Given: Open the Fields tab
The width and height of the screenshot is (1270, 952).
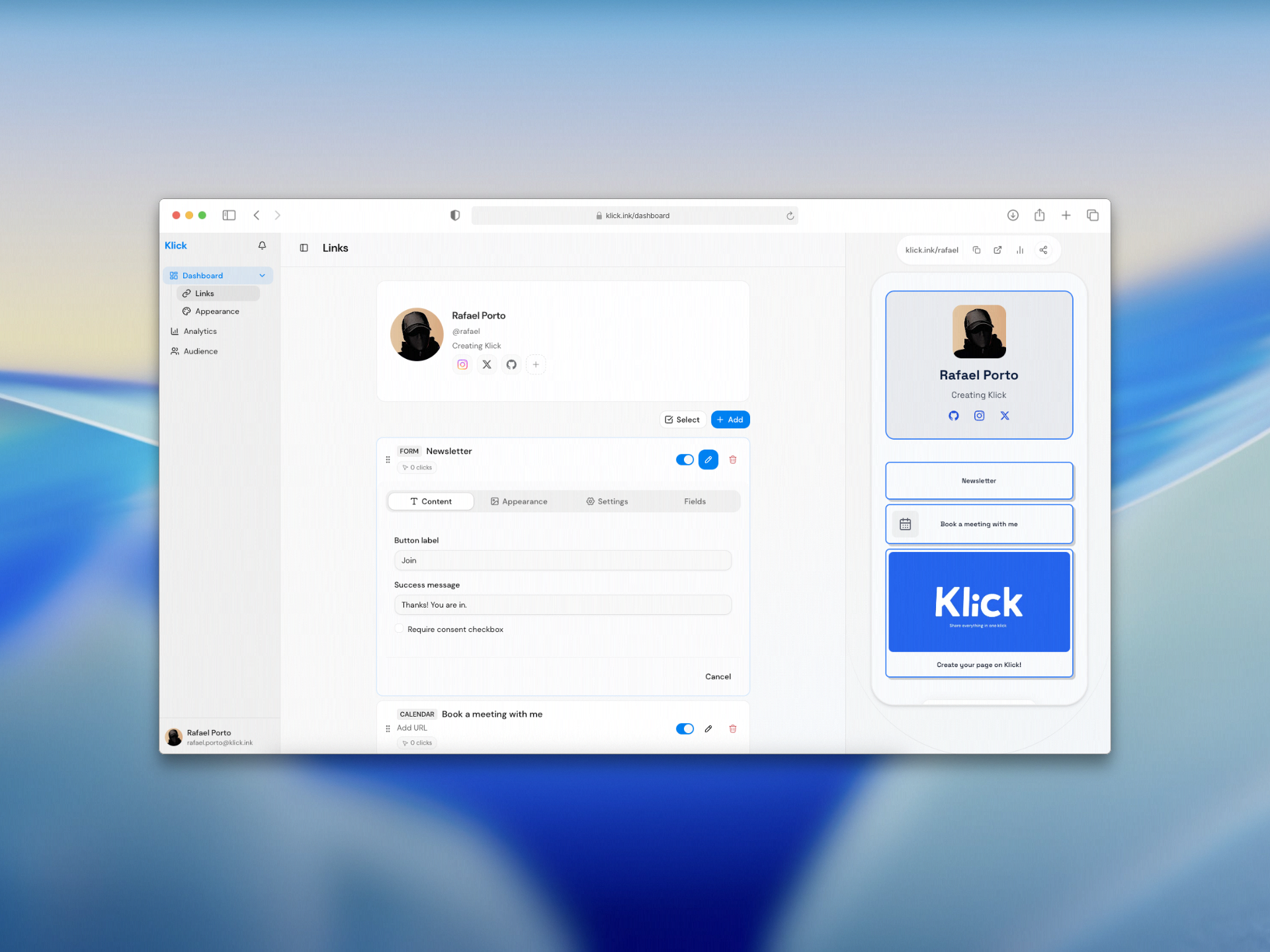Looking at the screenshot, I should (695, 501).
